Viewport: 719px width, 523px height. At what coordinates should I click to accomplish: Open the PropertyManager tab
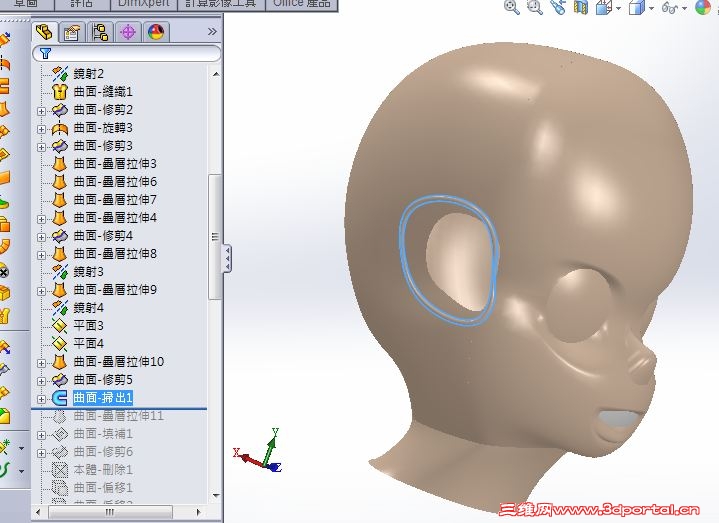(72, 33)
